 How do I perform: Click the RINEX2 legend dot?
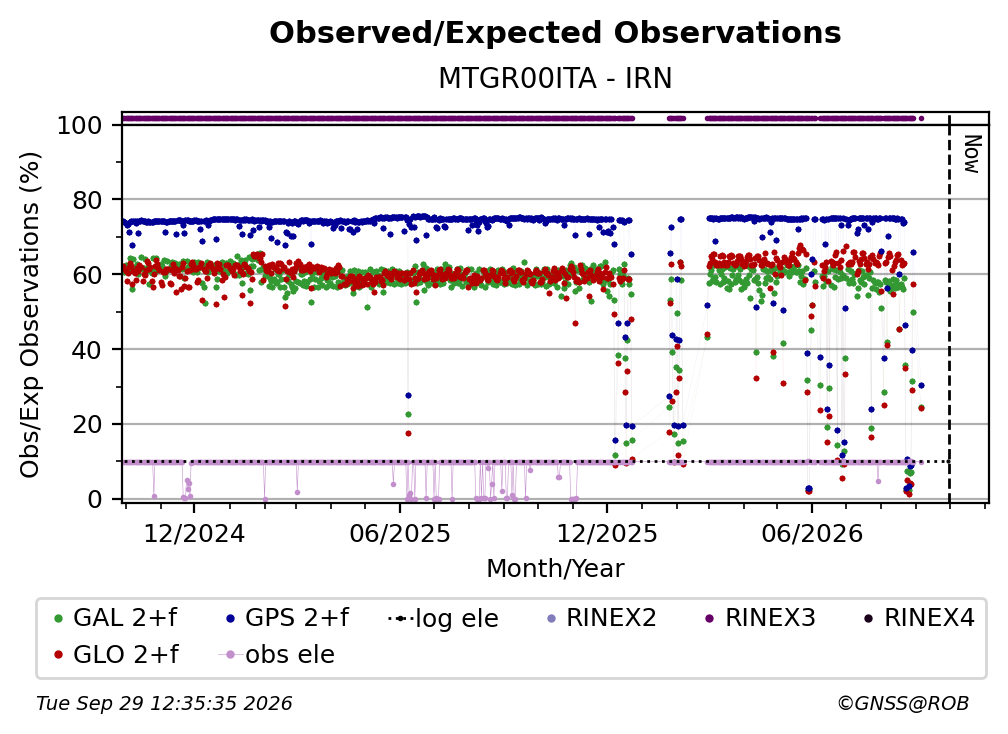pos(551,619)
